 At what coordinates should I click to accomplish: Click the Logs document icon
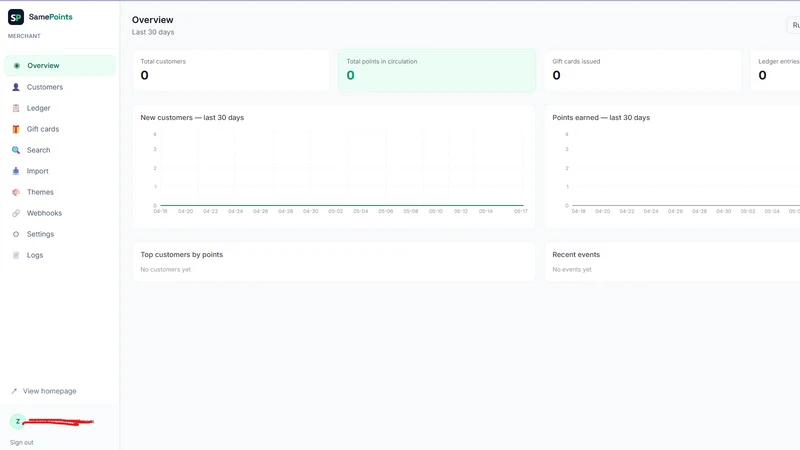click(16, 255)
